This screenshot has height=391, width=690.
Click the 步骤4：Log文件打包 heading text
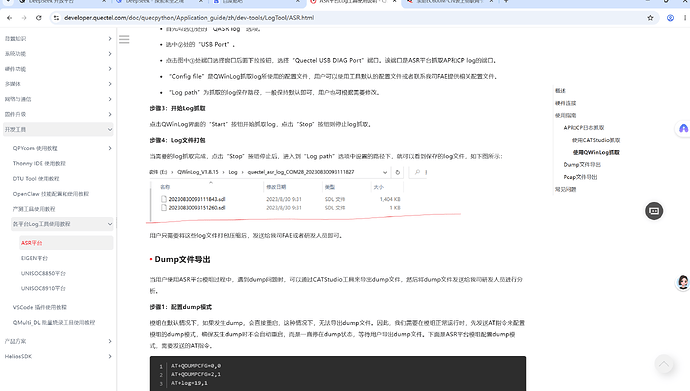pos(177,140)
